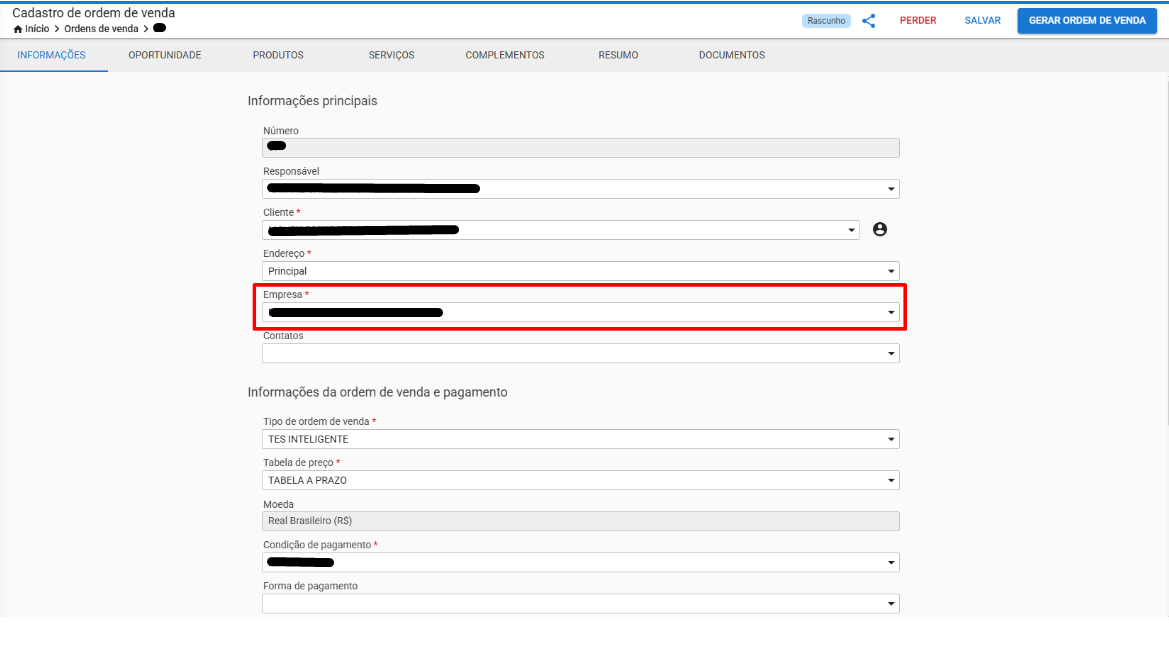
Task: Open the Responsável dropdown
Action: click(x=581, y=189)
